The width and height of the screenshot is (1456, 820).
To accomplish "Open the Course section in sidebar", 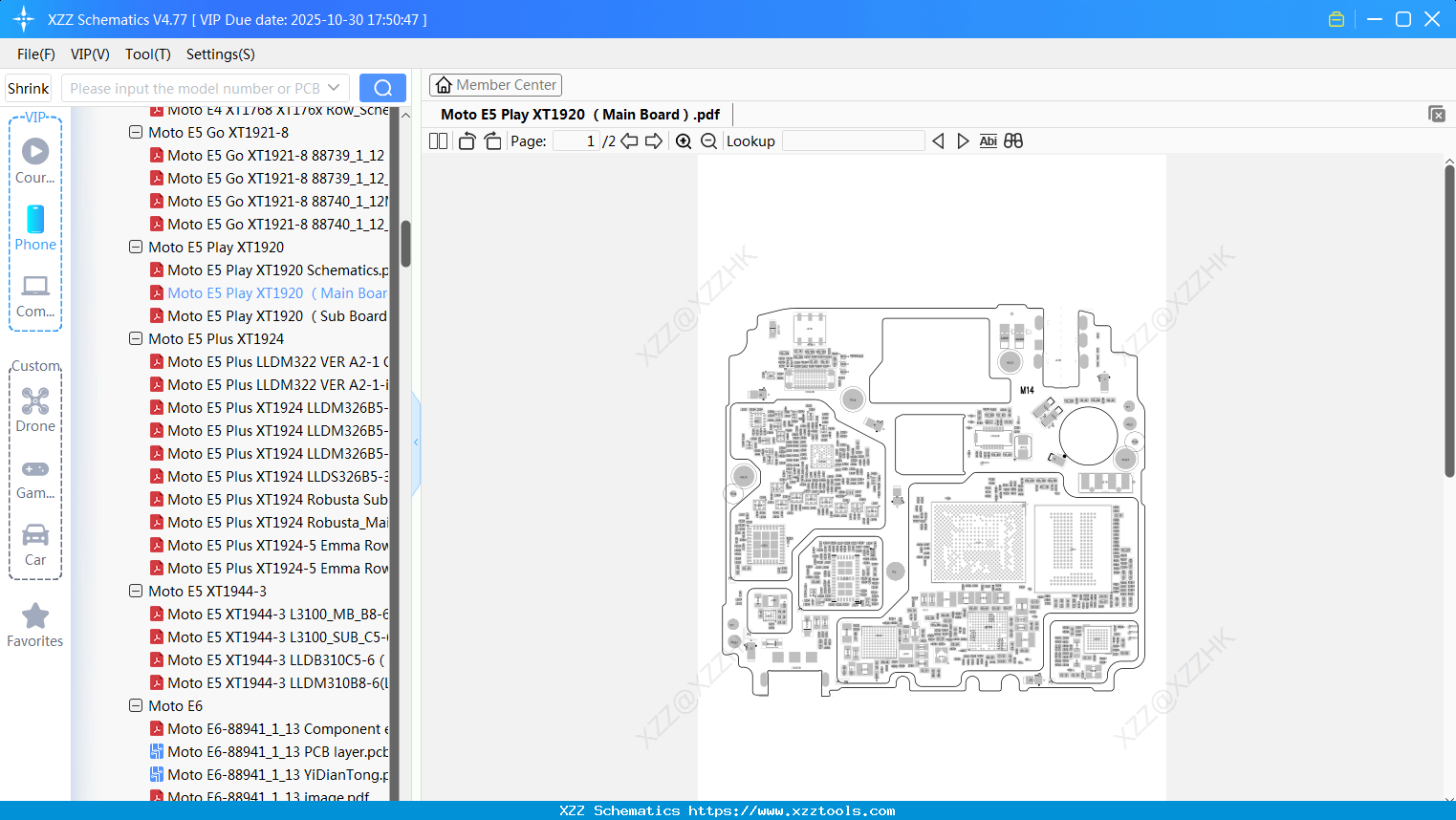I will (35, 161).
